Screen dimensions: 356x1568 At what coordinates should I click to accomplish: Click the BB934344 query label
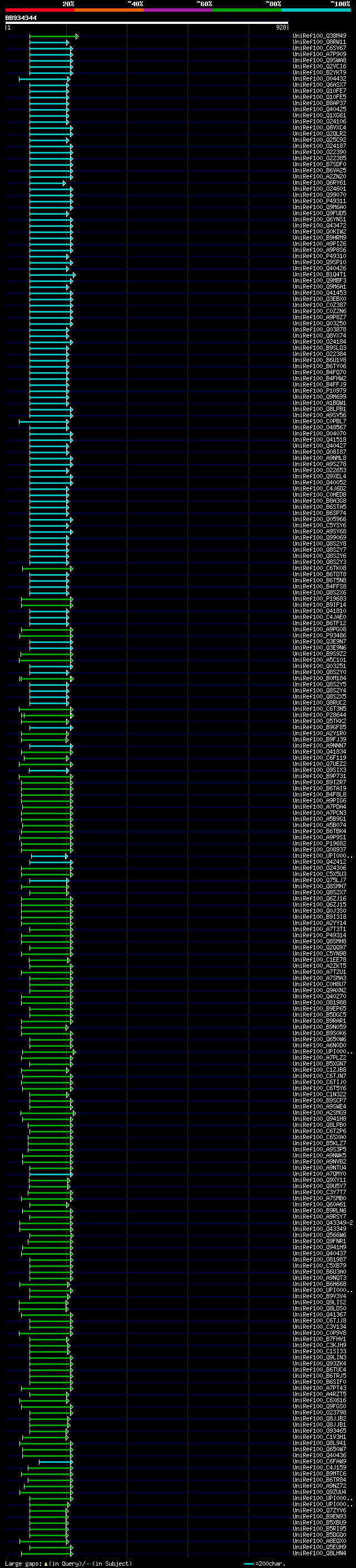point(21,18)
